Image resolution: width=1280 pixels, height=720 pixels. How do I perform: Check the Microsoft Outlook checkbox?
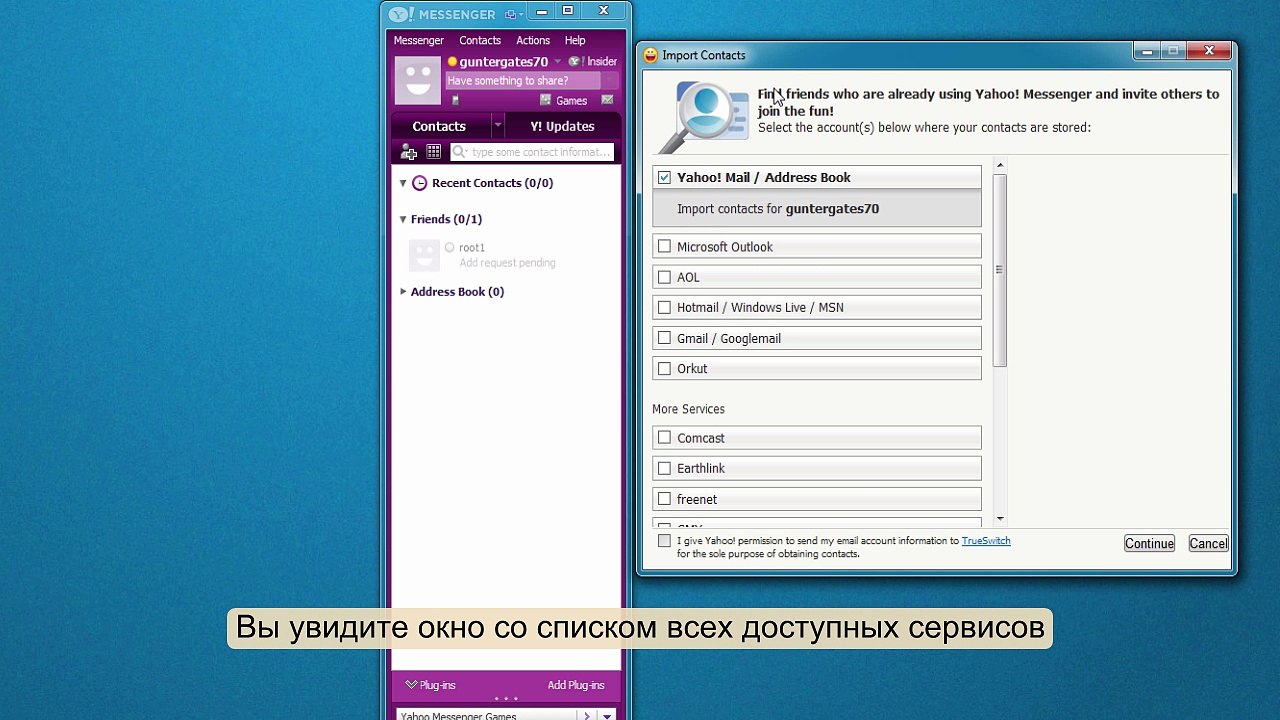click(x=664, y=246)
